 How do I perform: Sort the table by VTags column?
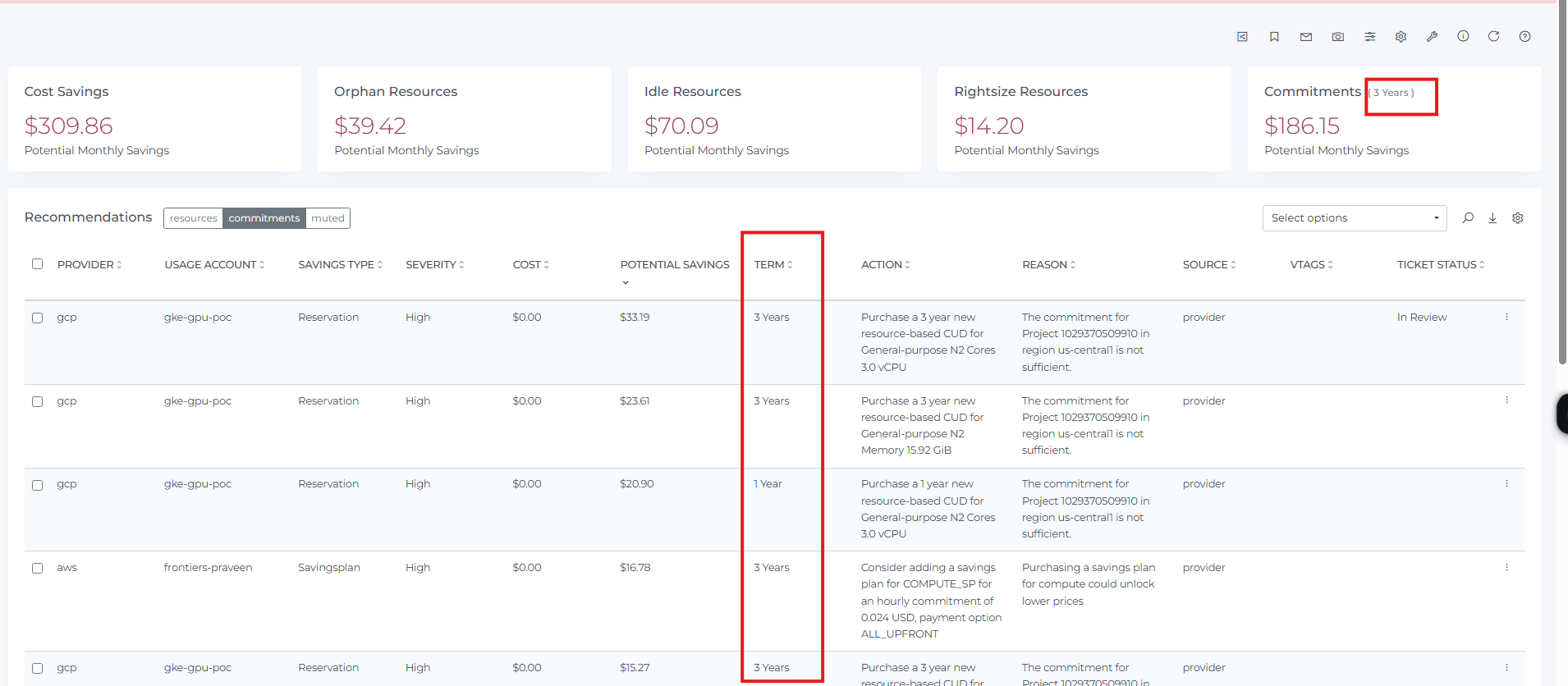[1312, 264]
